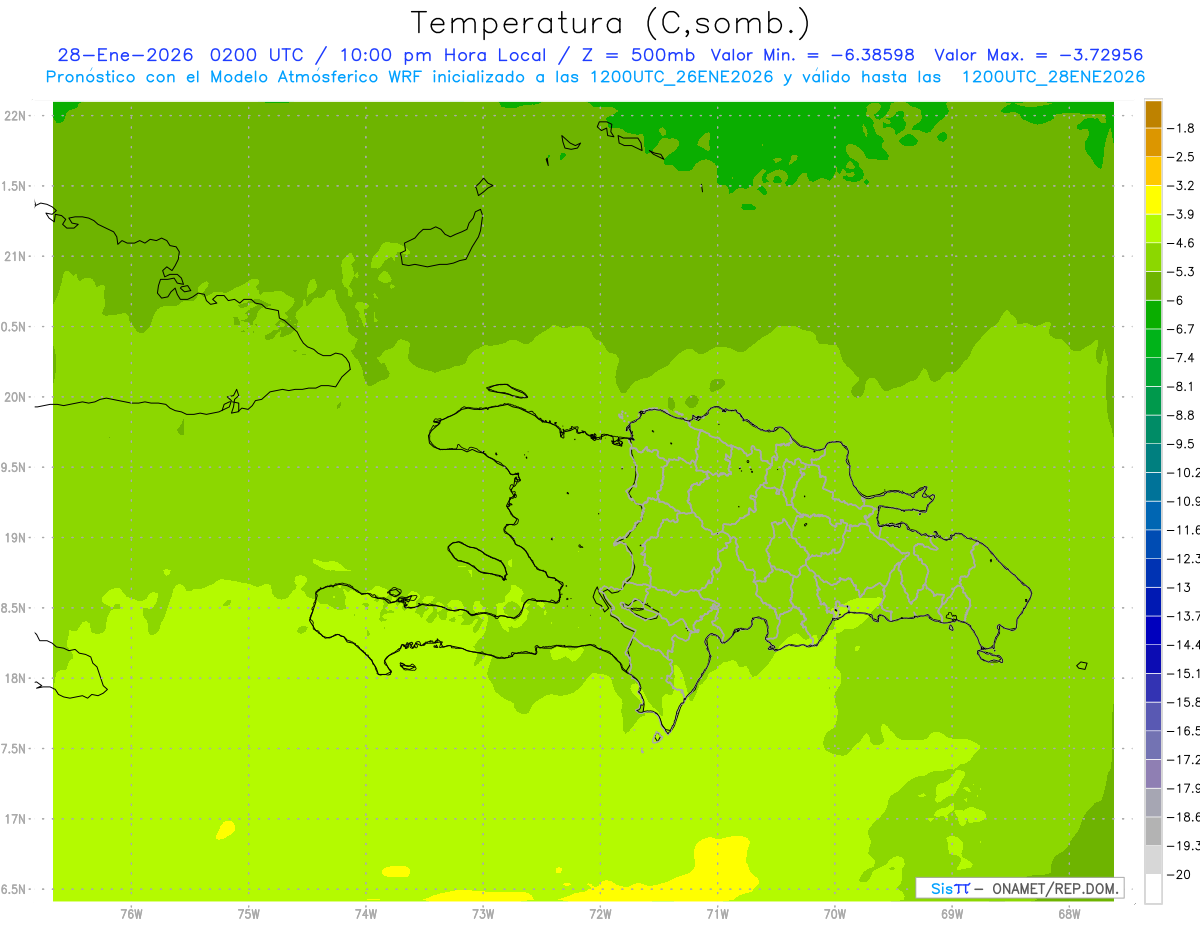Click the 17N latitude label

coord(16,819)
